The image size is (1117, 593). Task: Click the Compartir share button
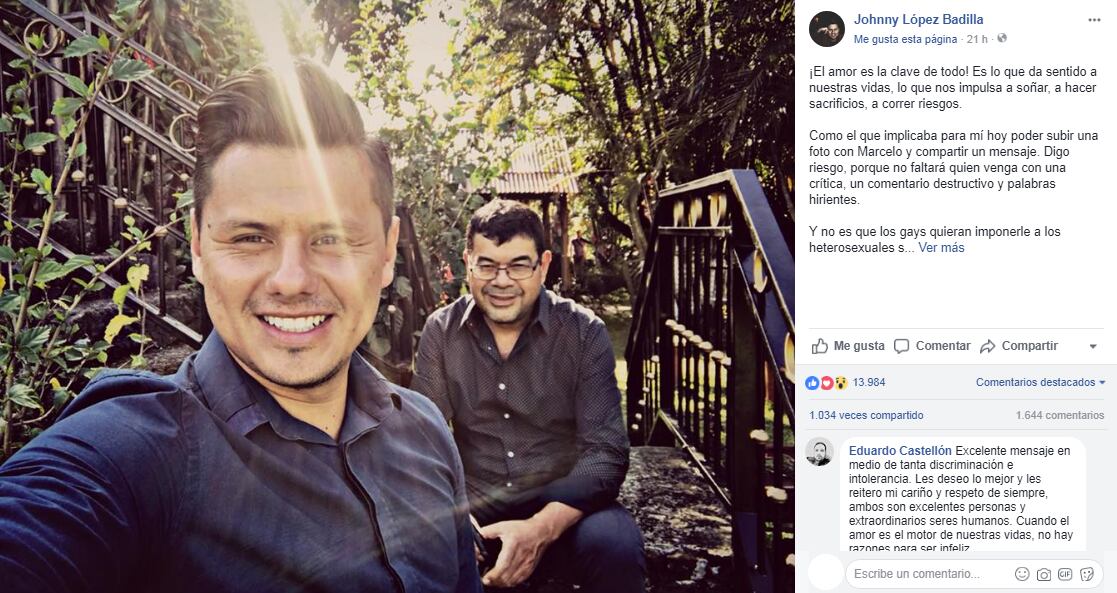(x=1019, y=346)
